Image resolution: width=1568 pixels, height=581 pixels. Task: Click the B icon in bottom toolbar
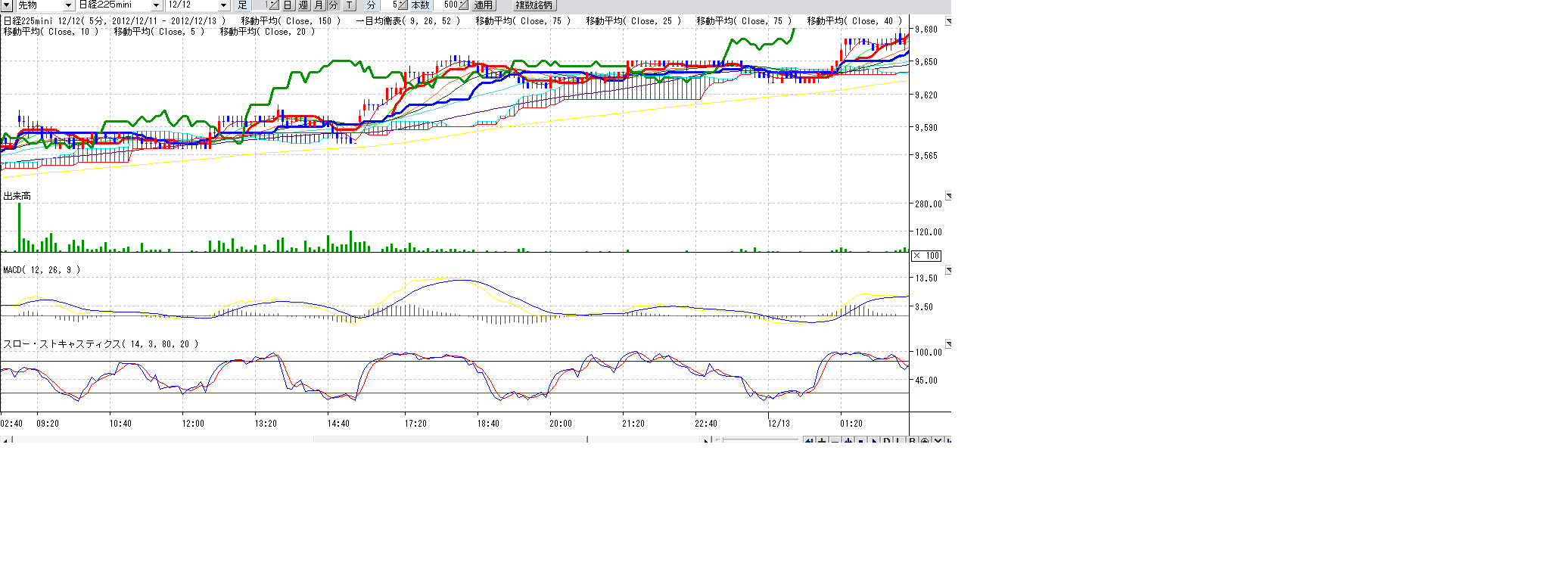(x=913, y=440)
